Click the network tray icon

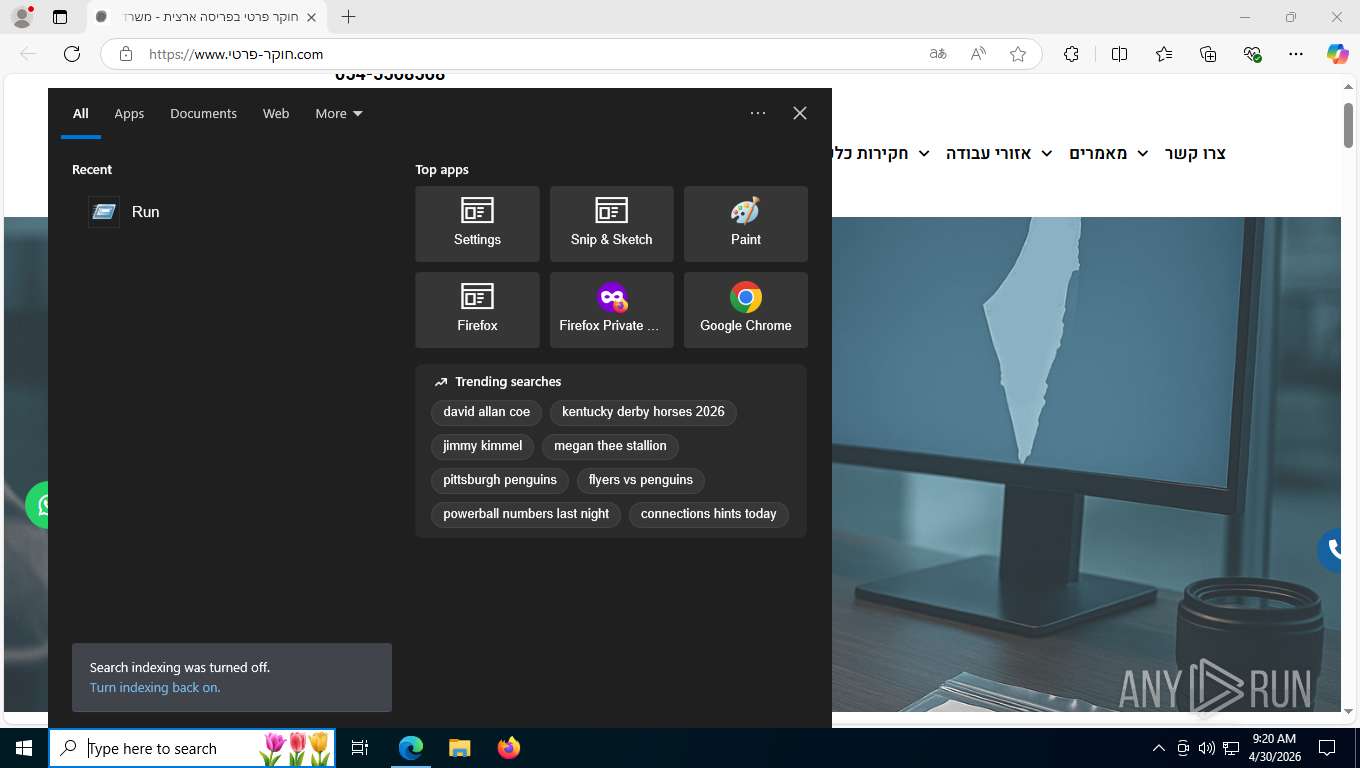click(1230, 748)
